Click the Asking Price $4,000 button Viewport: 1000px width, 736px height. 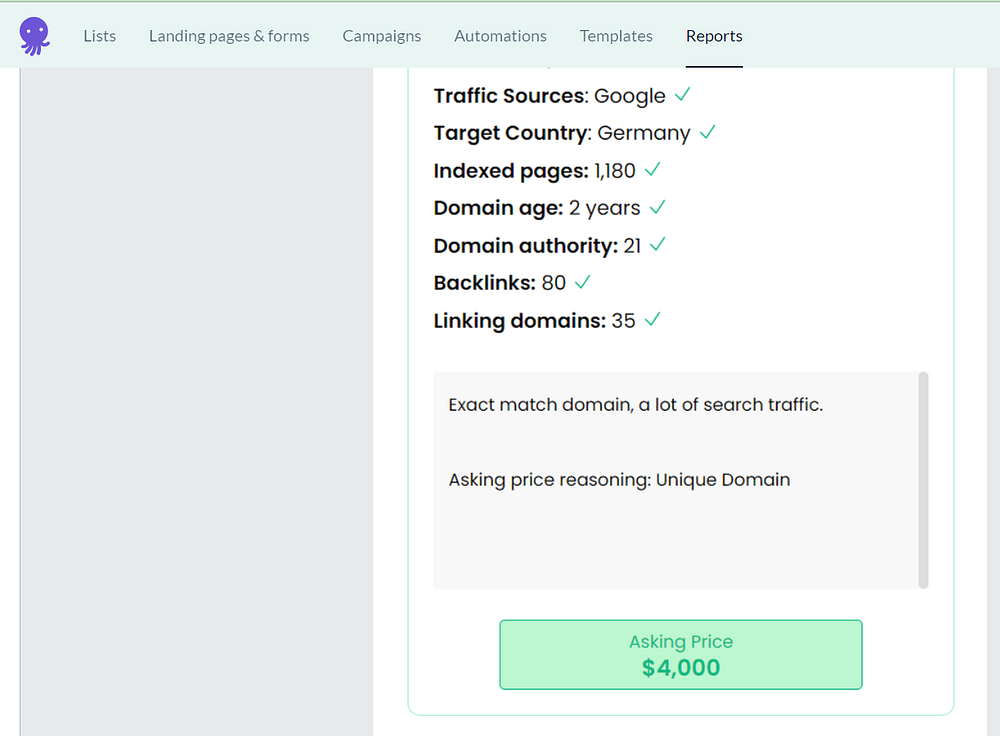tap(681, 655)
